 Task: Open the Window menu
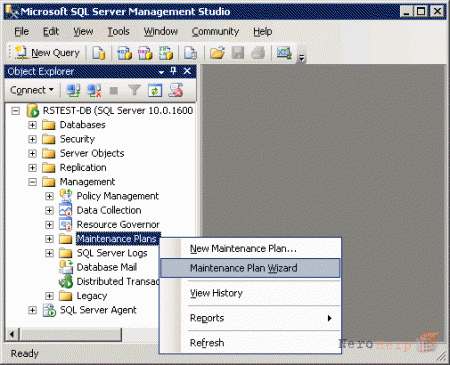click(x=161, y=32)
